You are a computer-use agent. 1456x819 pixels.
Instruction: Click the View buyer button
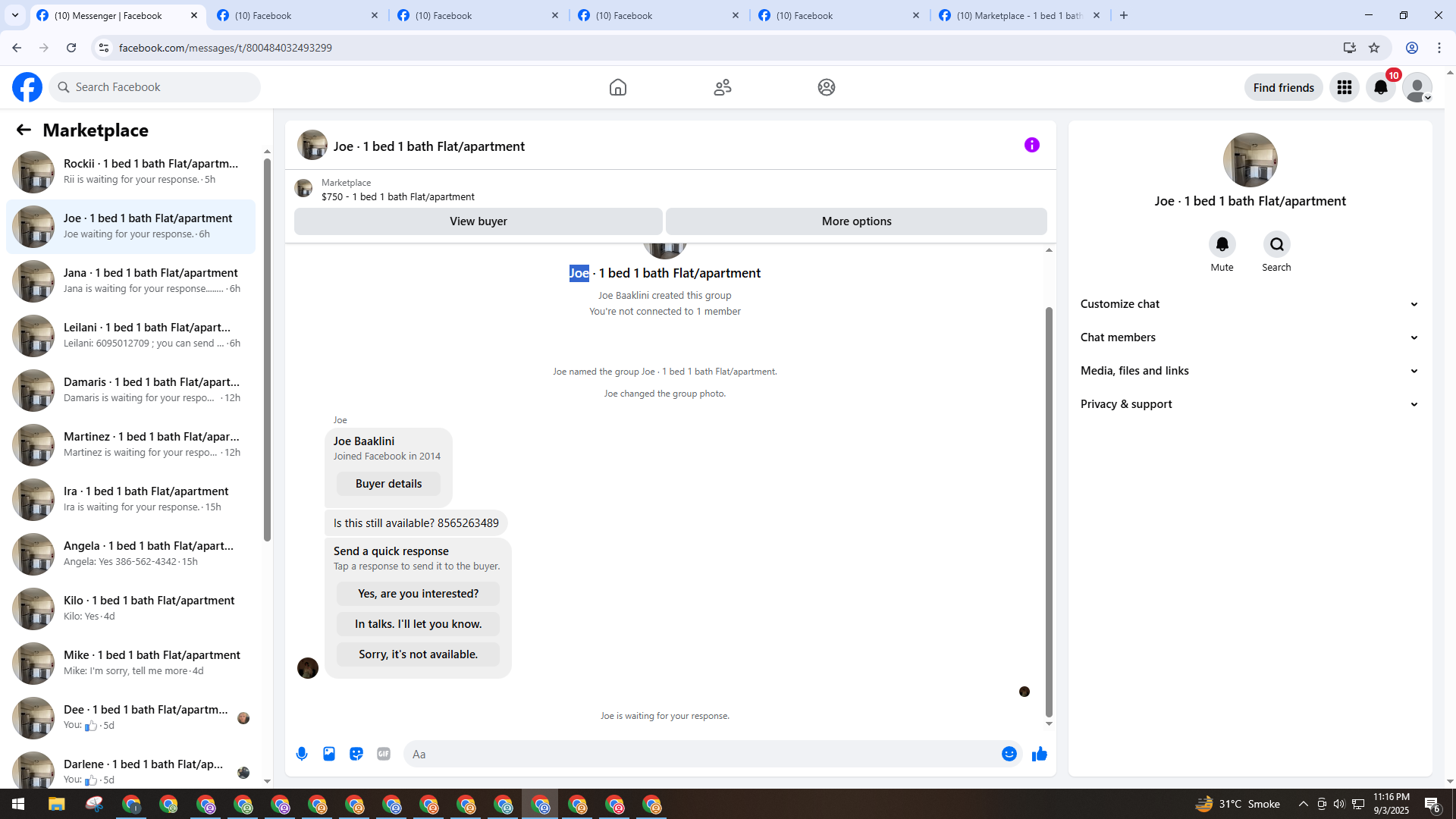[x=479, y=221]
